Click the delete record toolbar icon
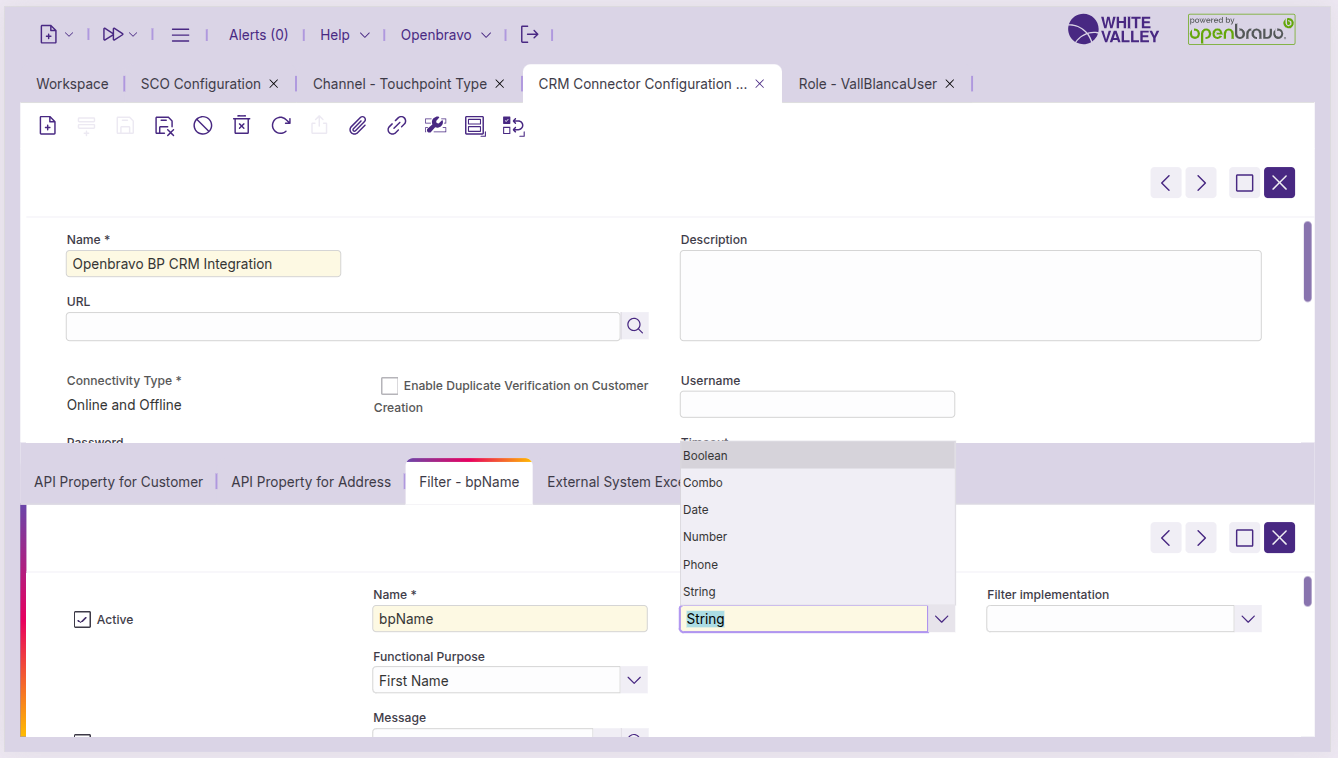 point(241,125)
